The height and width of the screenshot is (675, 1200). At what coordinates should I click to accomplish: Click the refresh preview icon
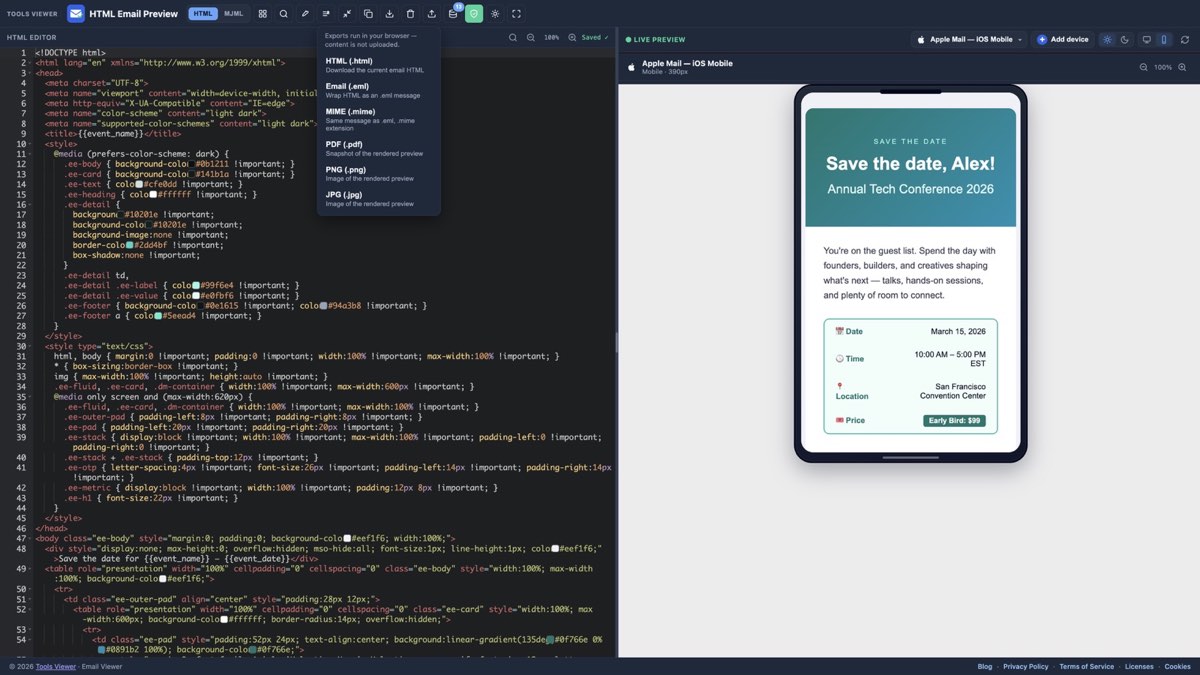[x=1185, y=40]
